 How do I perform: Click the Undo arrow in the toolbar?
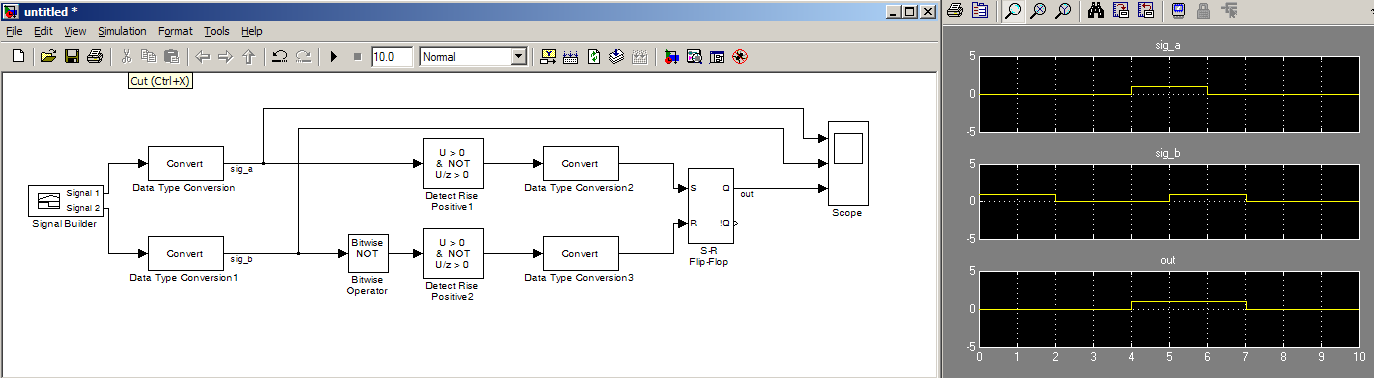(x=280, y=57)
